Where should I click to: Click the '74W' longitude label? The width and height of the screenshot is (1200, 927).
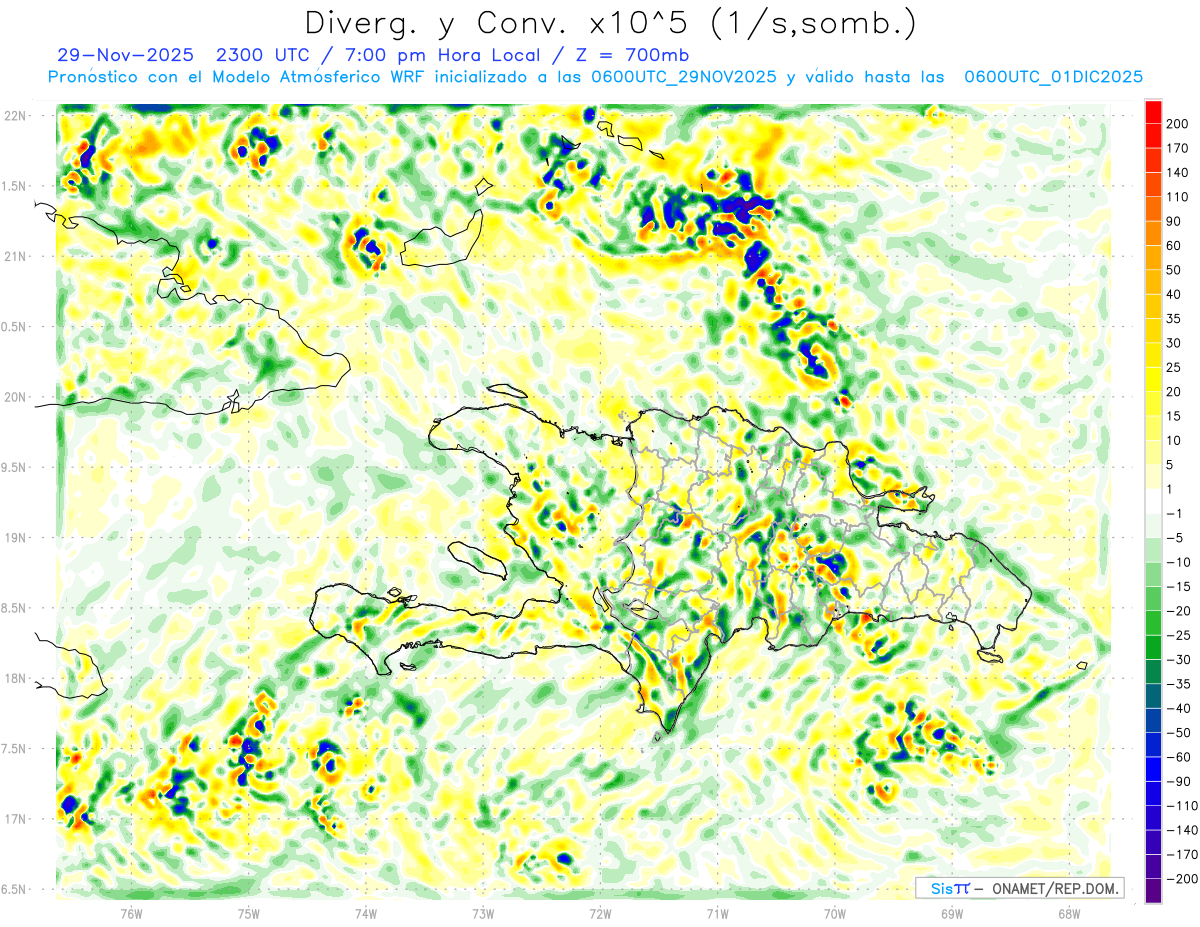(x=365, y=913)
